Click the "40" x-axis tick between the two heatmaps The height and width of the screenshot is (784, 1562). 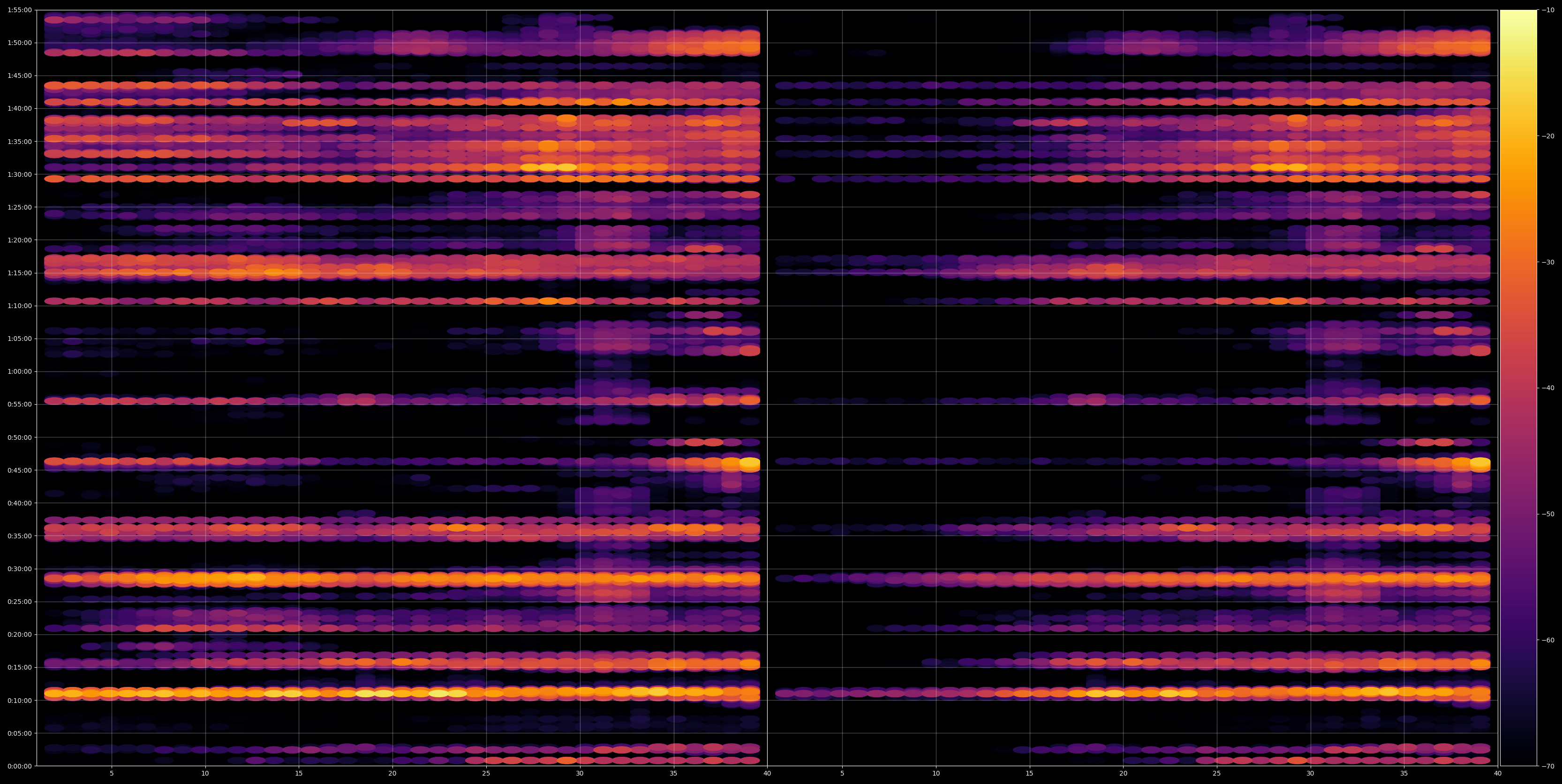pos(767,773)
